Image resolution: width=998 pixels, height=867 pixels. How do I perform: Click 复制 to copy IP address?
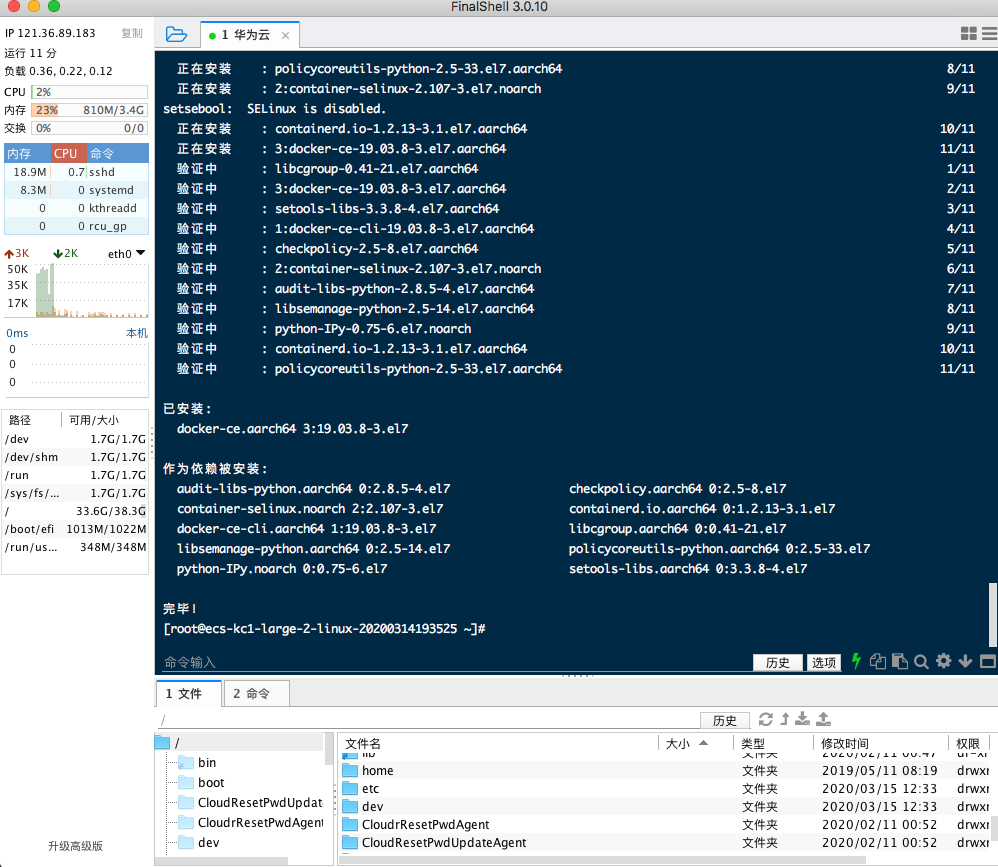click(132, 33)
